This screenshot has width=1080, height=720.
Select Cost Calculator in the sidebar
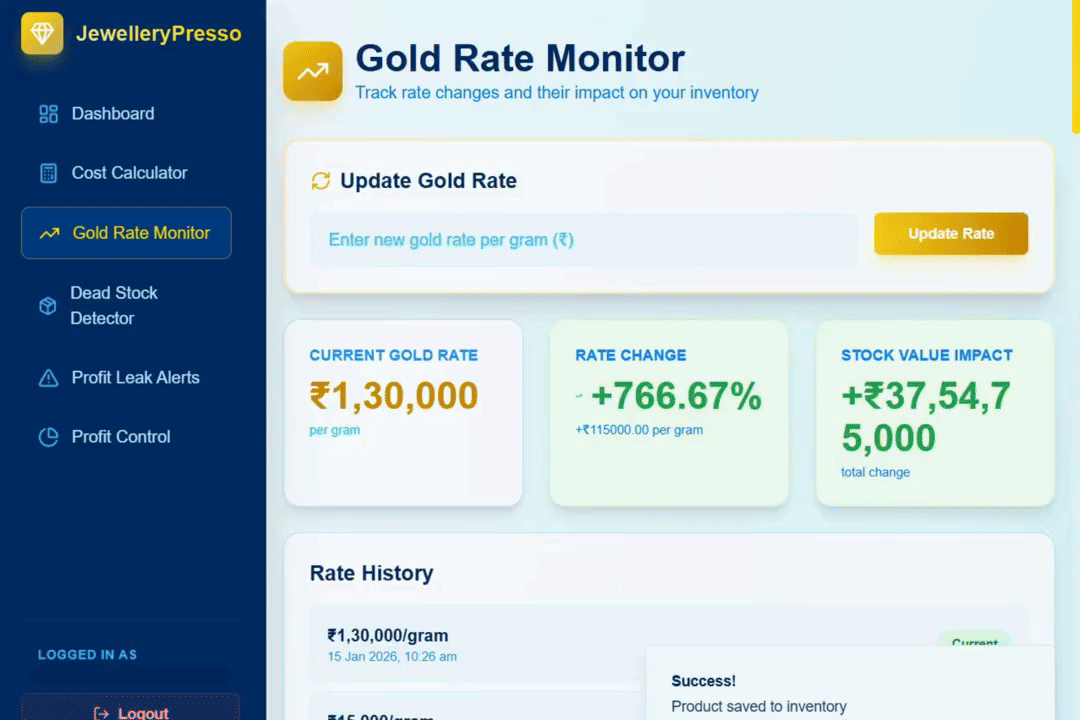click(129, 173)
